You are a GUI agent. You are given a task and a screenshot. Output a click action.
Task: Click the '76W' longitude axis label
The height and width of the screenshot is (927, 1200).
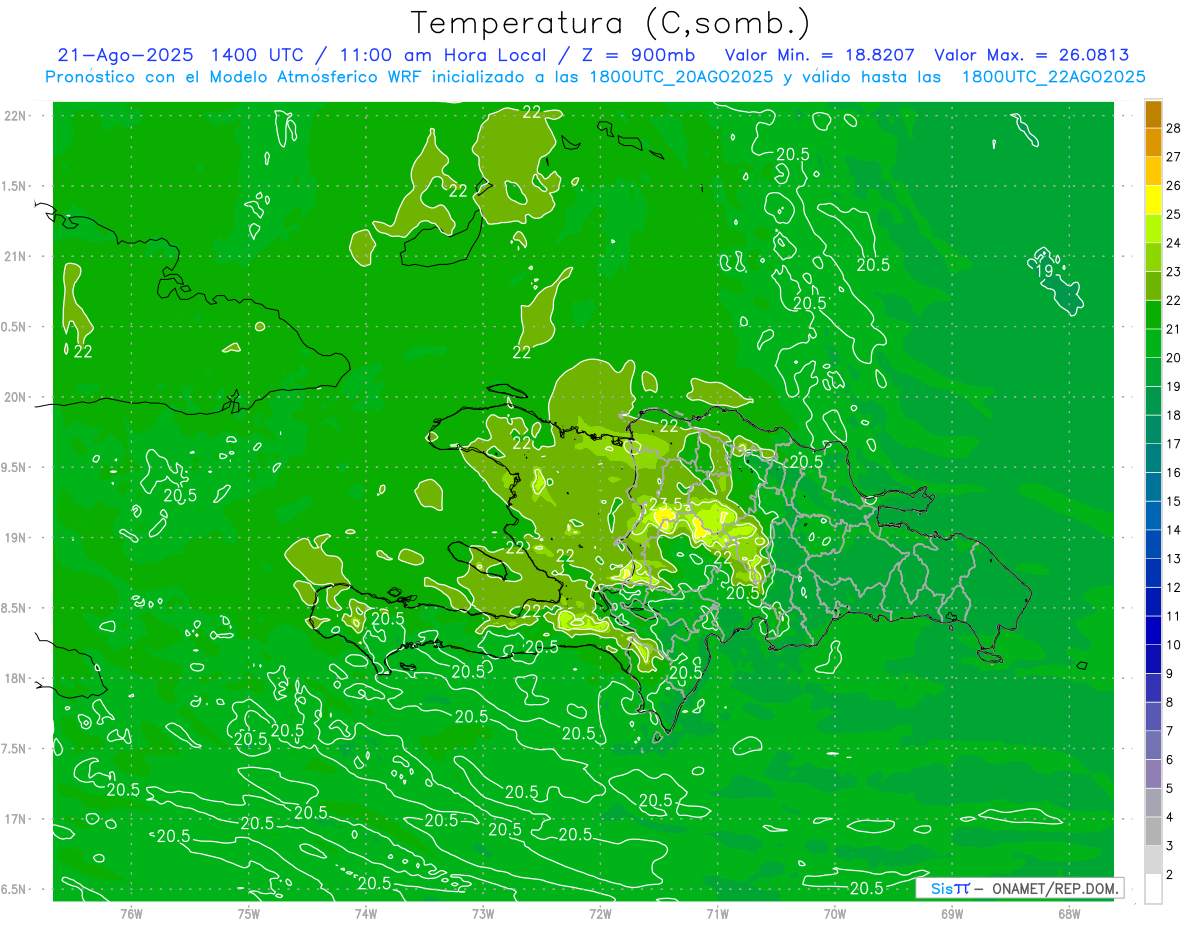click(131, 913)
